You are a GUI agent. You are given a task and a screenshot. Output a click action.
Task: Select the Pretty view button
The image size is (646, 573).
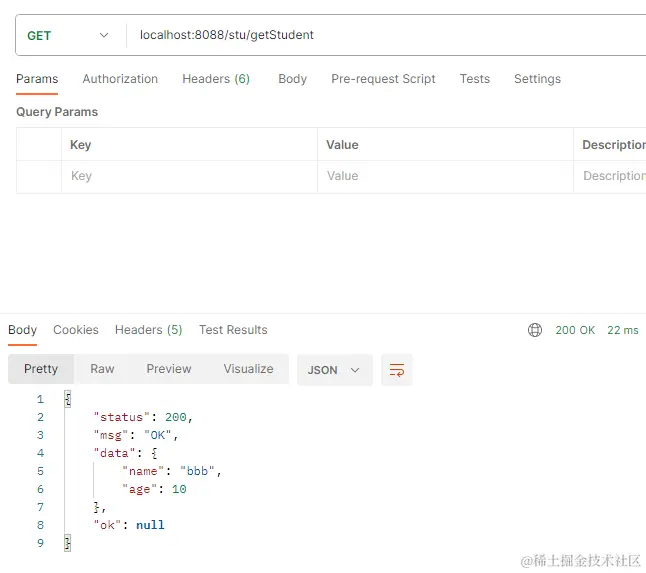[x=41, y=369]
